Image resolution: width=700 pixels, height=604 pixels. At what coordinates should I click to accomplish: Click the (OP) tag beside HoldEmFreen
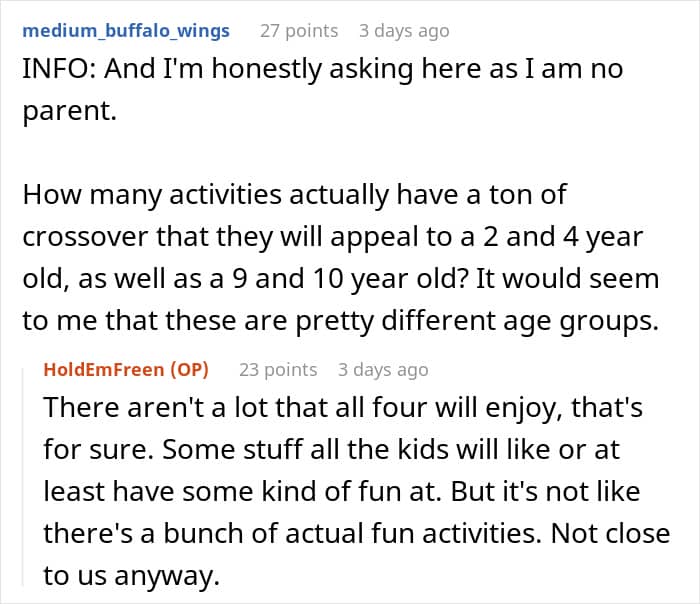(x=189, y=370)
